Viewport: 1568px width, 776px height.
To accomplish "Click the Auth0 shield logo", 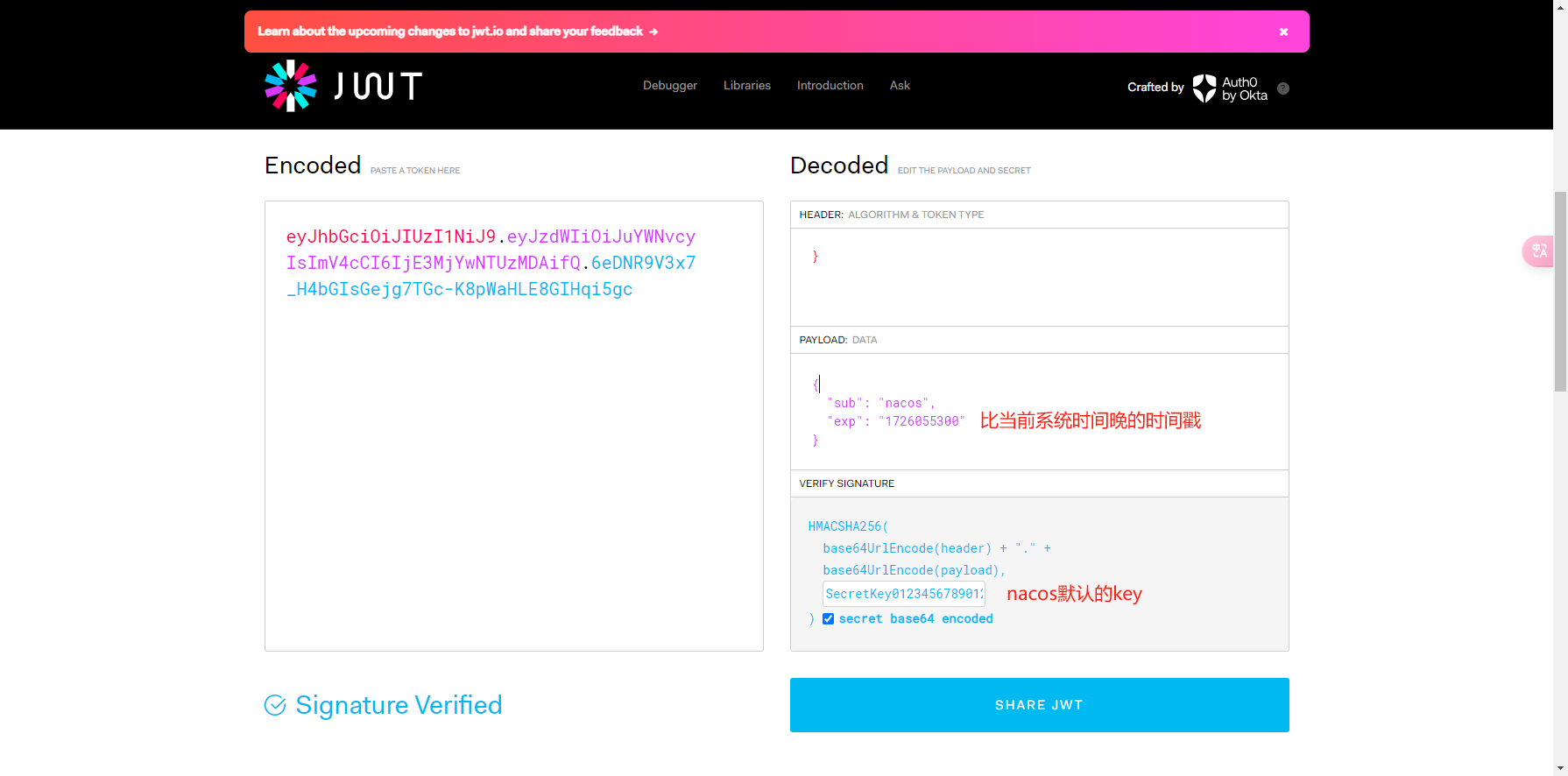I will click(1204, 88).
